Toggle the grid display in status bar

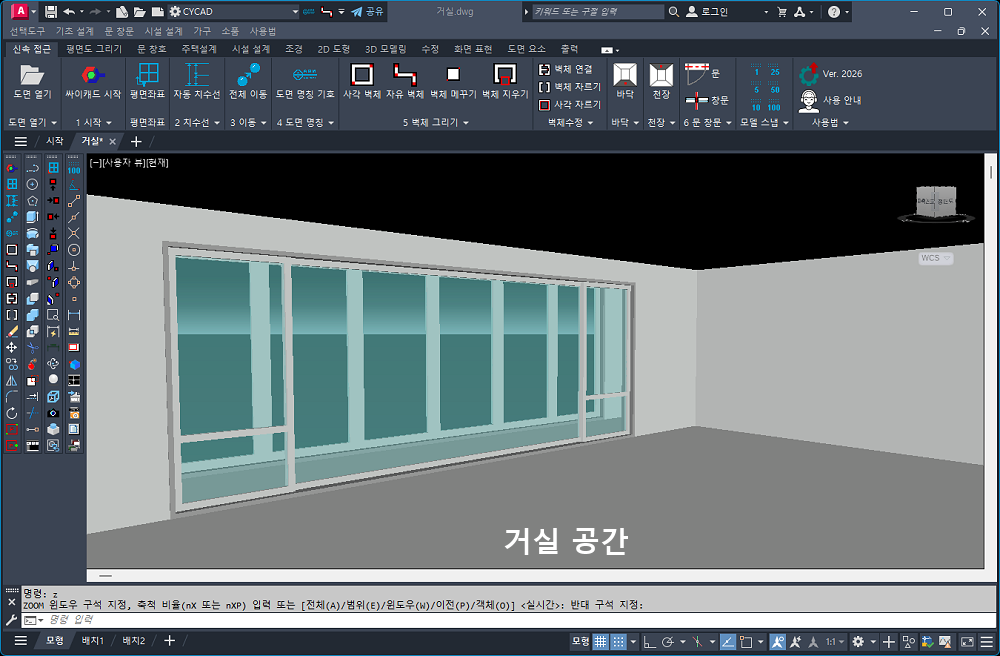(601, 641)
